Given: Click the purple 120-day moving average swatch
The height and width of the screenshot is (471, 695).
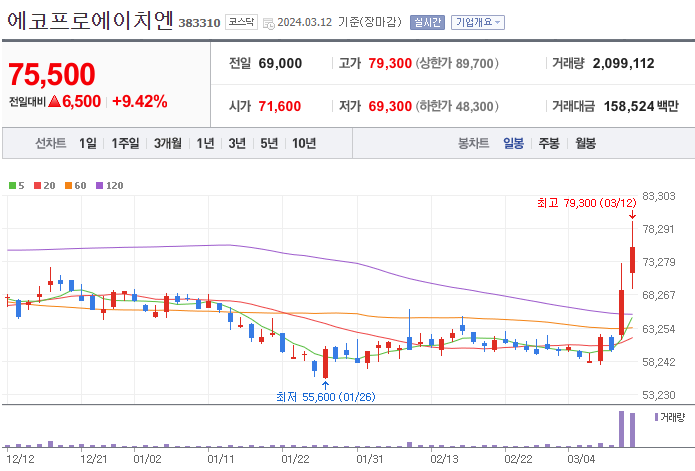Looking at the screenshot, I should coord(100,186).
